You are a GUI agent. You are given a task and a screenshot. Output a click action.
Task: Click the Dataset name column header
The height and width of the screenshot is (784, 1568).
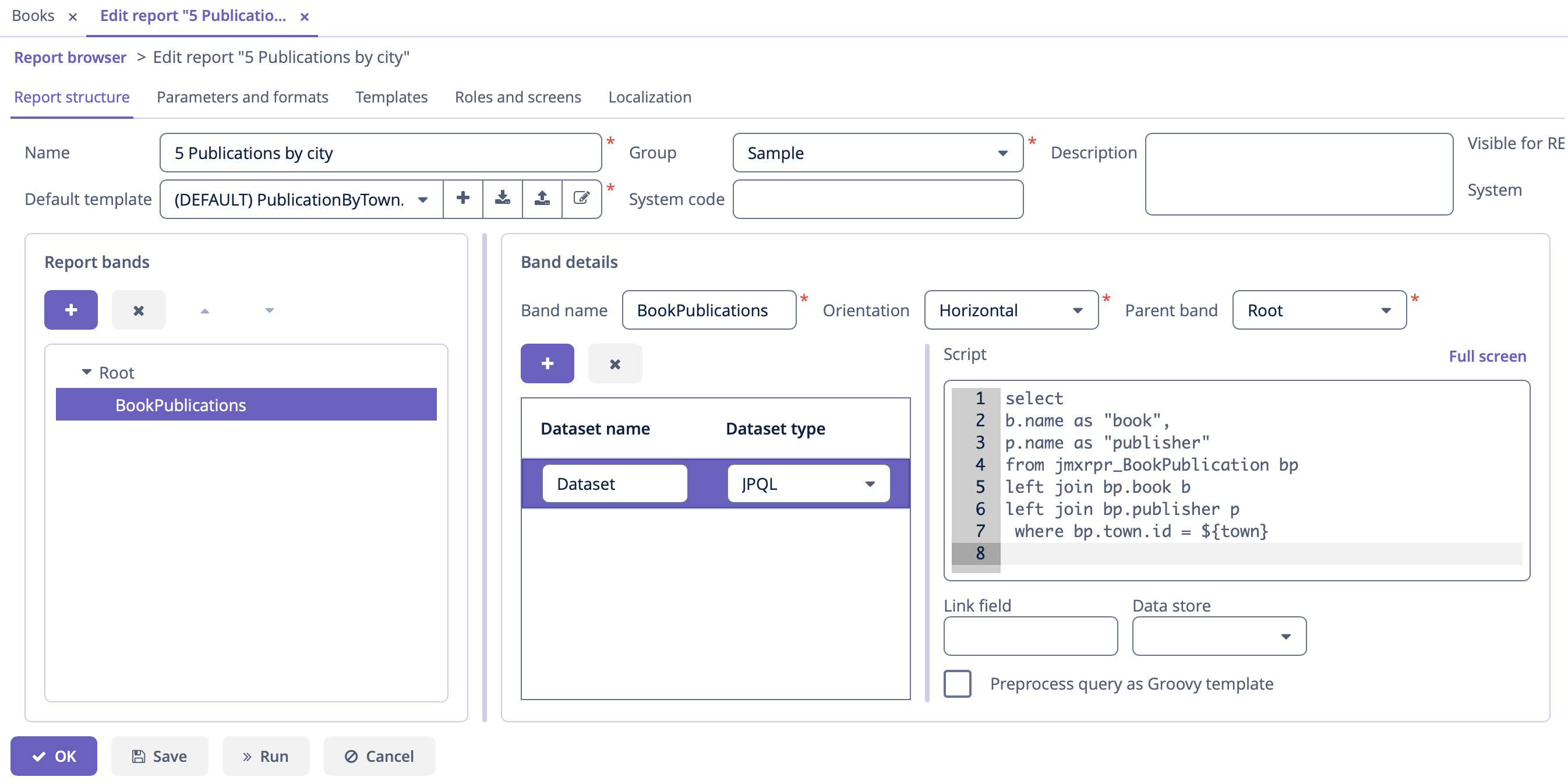595,429
